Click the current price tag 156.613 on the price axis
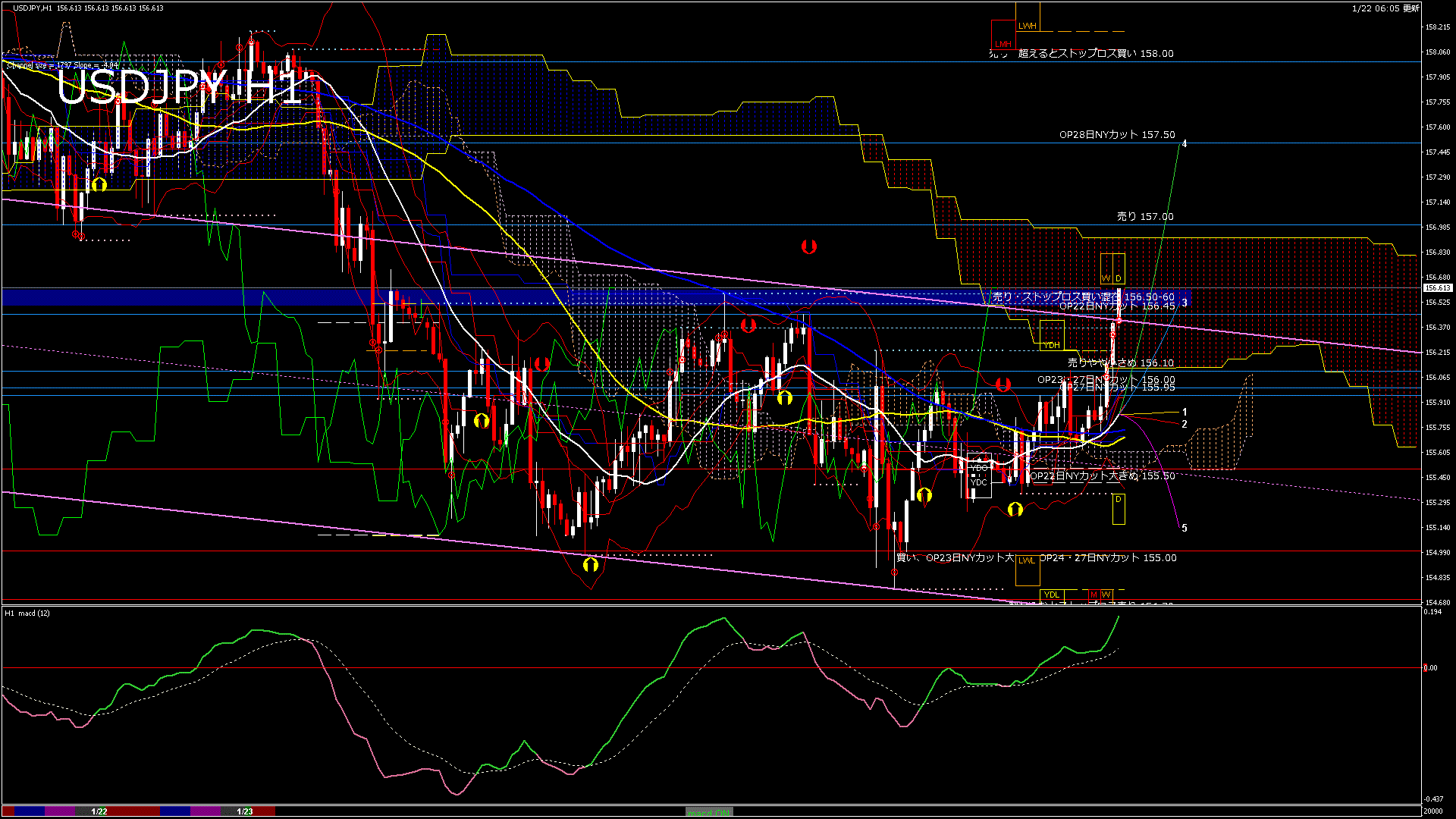The image size is (1456, 819). pos(1437,288)
